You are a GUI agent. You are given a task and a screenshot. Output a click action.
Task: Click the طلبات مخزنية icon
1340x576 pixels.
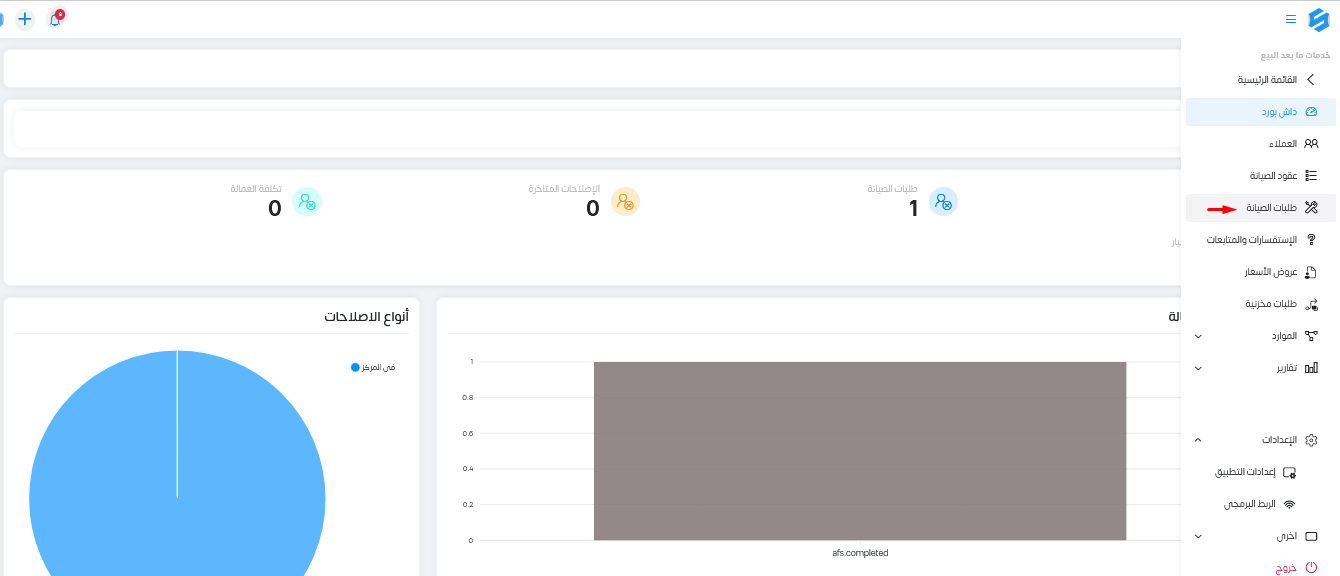point(1311,304)
